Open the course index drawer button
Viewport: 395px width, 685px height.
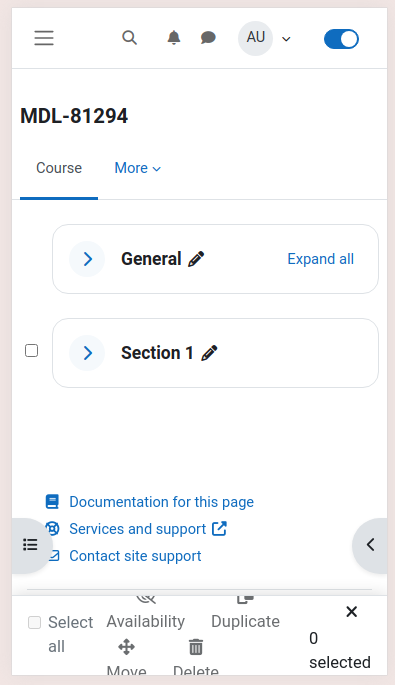pyautogui.click(x=30, y=545)
